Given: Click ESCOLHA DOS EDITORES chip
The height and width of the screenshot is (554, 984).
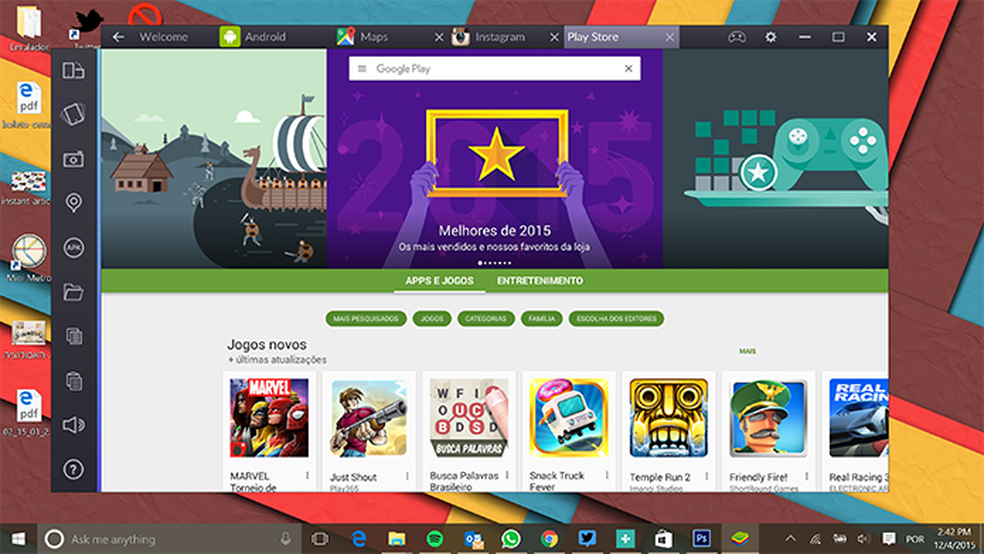Looking at the screenshot, I should click(616, 319).
